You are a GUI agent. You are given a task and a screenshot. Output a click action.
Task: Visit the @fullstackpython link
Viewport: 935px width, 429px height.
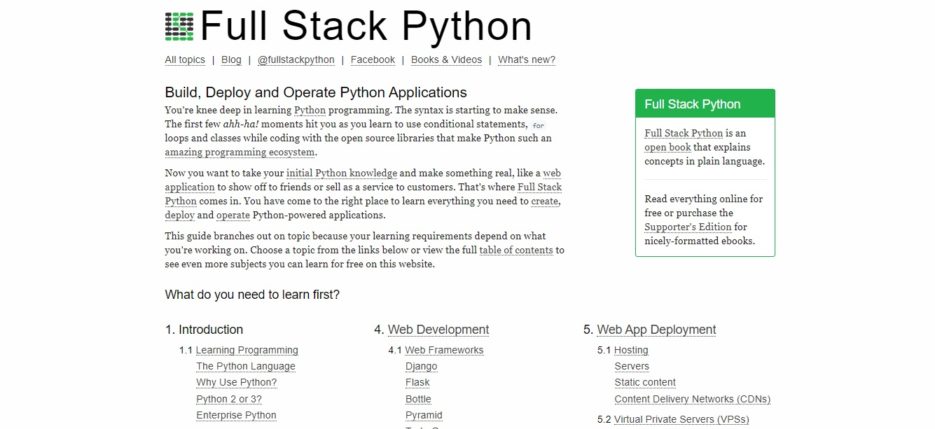(x=296, y=60)
